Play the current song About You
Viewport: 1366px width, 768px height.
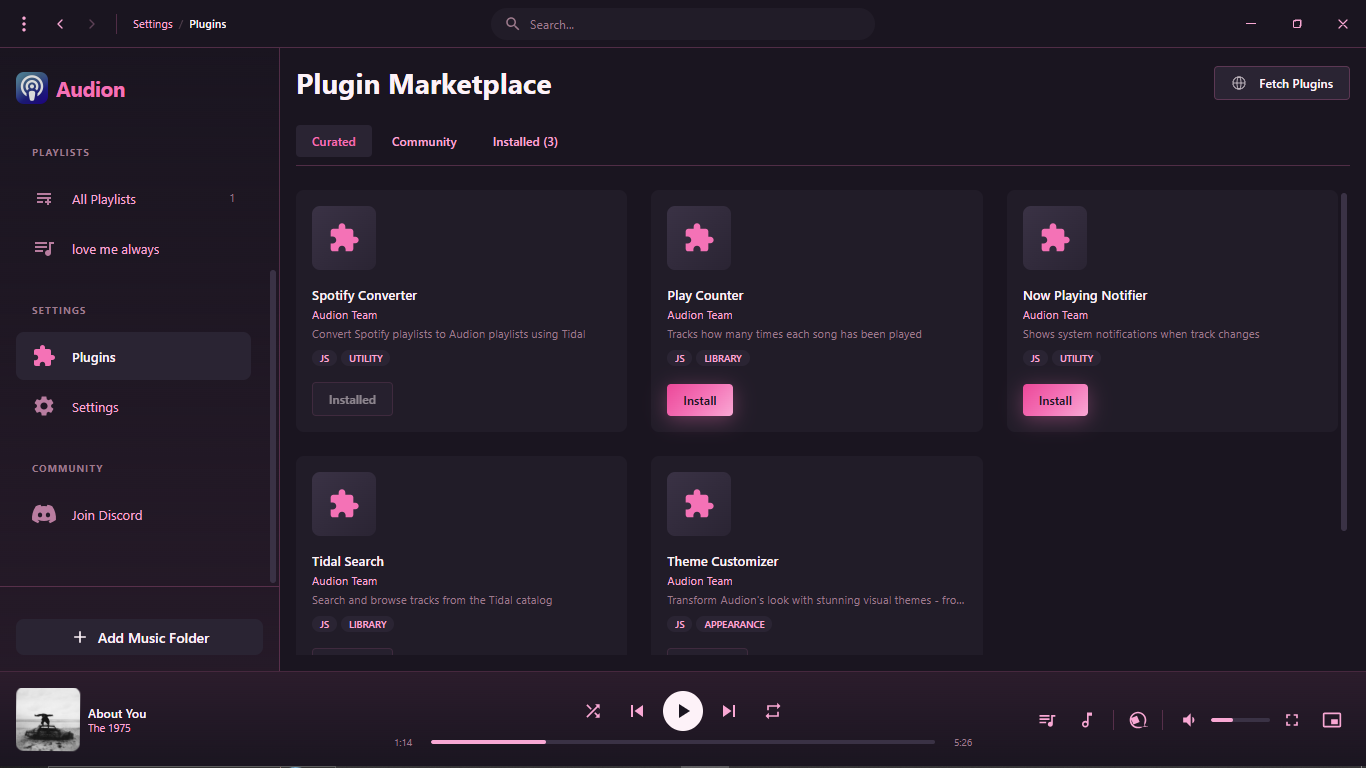[x=683, y=711]
